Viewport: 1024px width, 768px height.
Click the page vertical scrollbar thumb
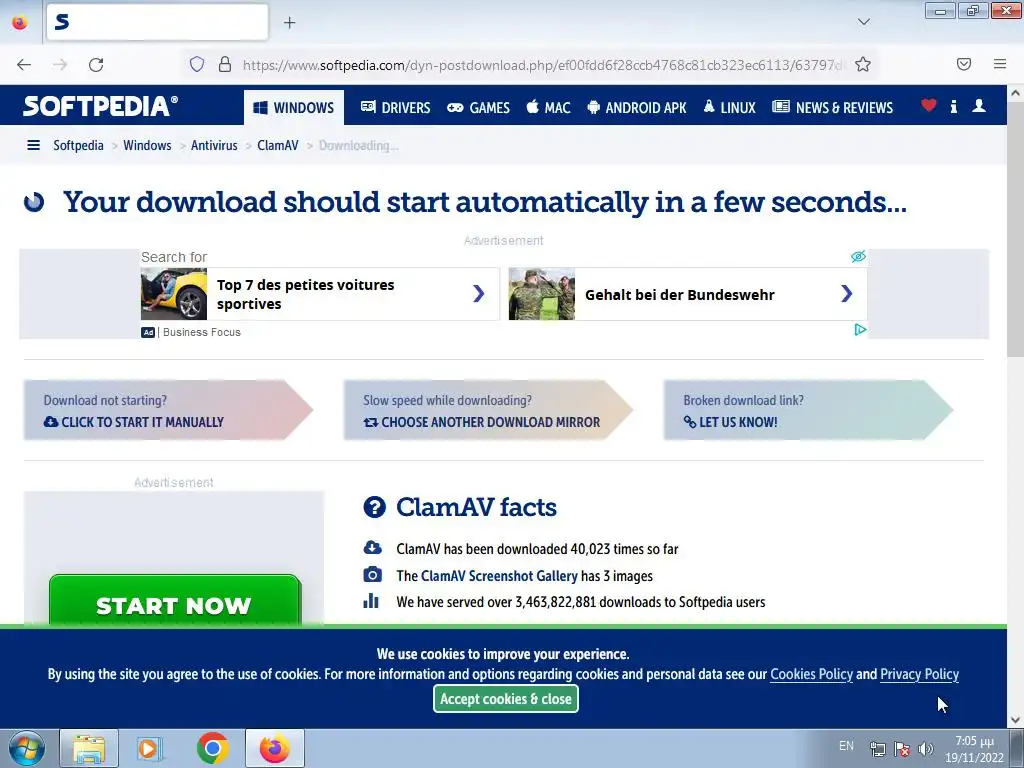click(1015, 231)
